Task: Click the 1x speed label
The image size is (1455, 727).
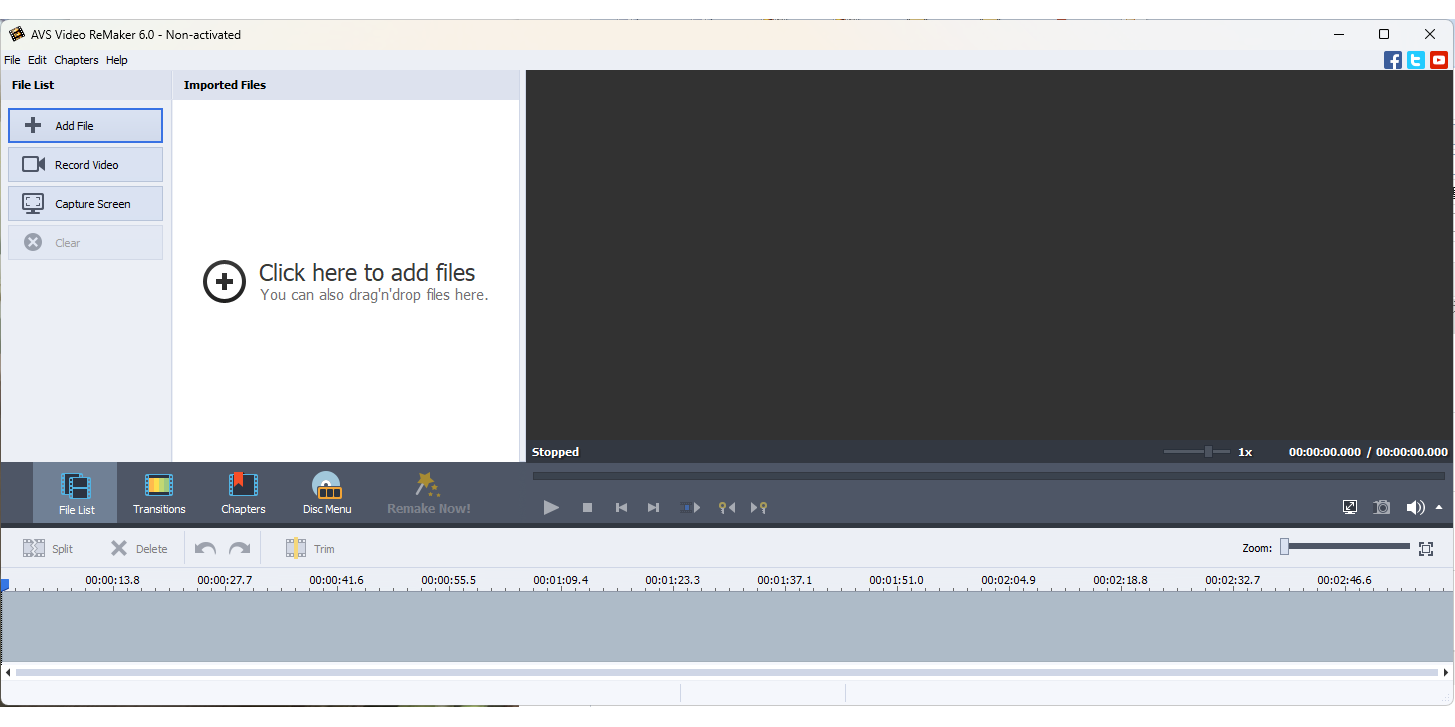Action: click(1245, 452)
